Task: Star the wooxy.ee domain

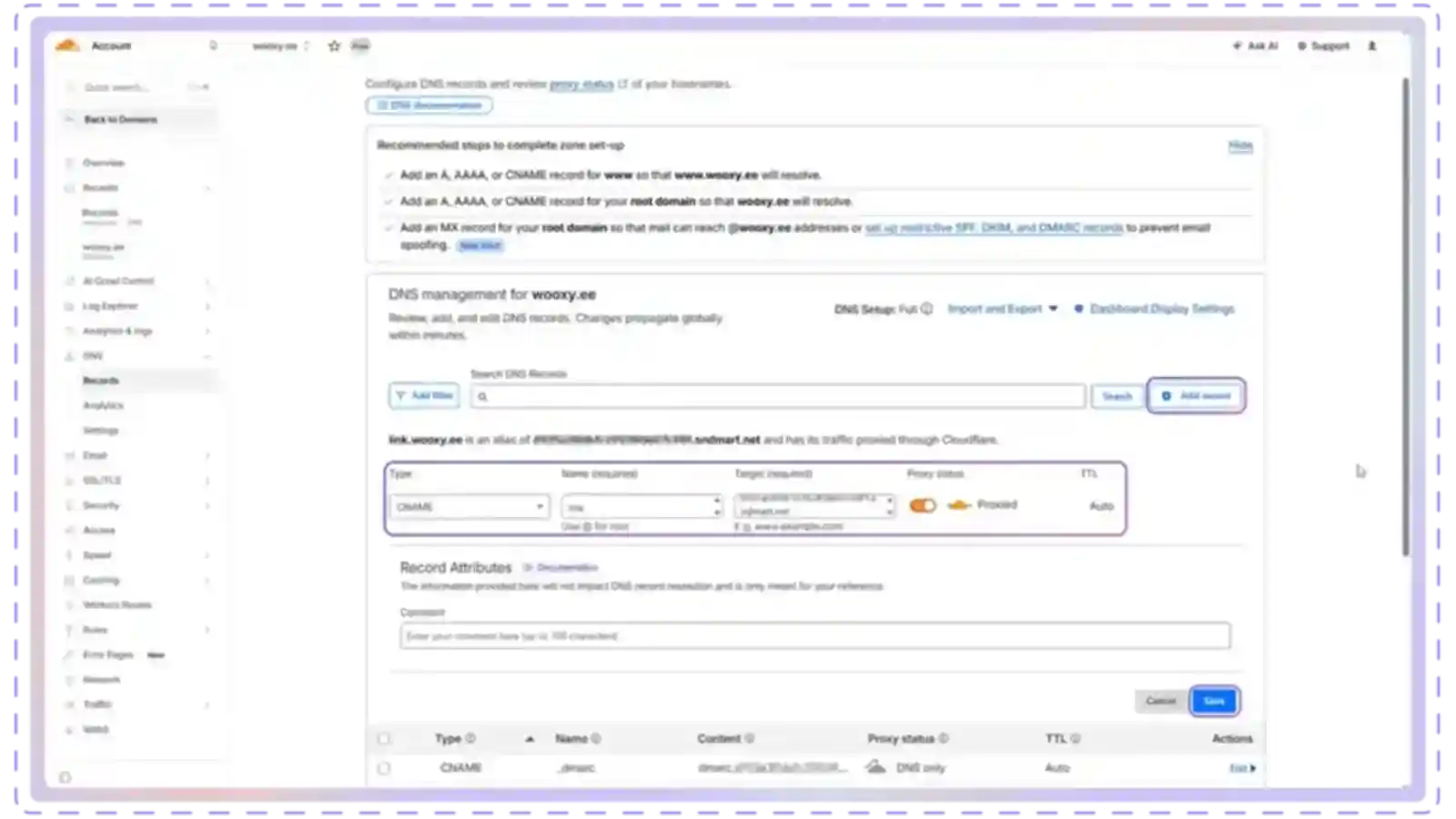Action: 334,45
